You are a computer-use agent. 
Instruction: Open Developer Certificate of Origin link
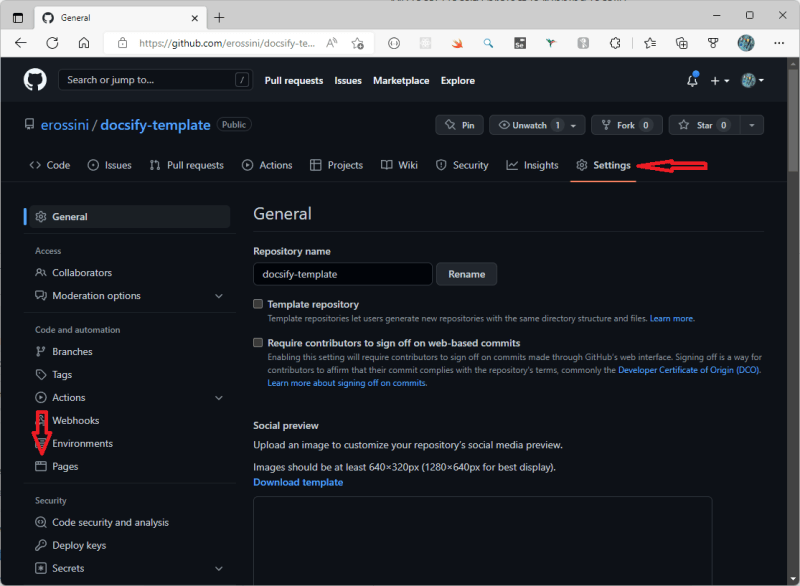[689, 370]
